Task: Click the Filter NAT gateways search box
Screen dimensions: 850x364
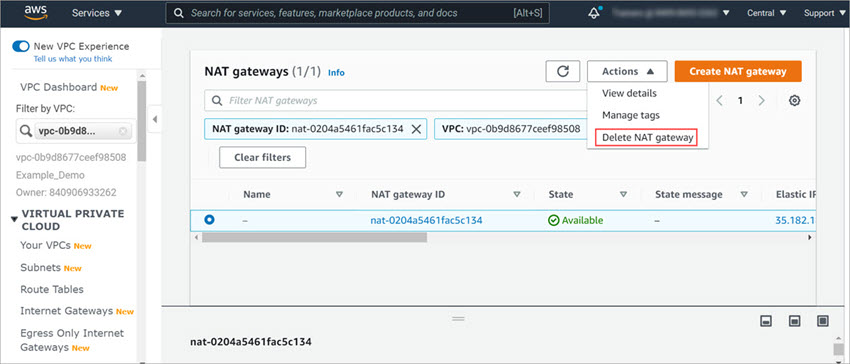Action: (x=396, y=100)
